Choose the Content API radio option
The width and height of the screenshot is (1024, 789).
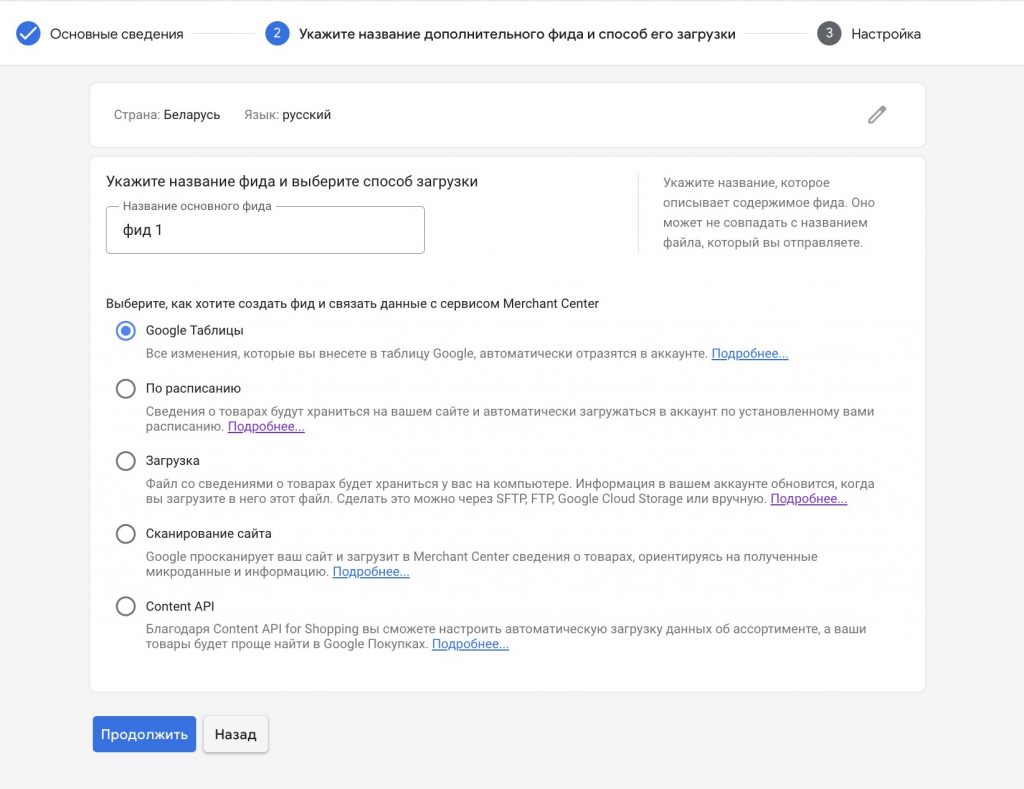coord(125,606)
